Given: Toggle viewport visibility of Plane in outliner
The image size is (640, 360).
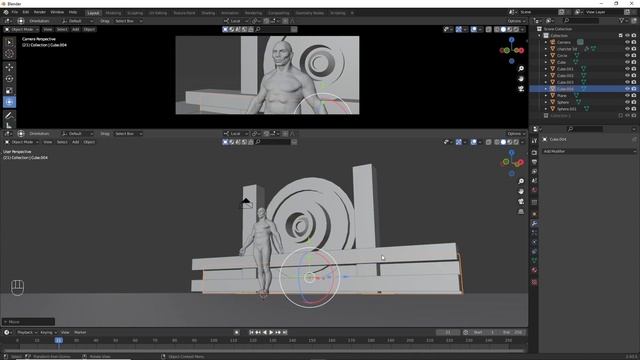Looking at the screenshot, I should (x=627, y=96).
